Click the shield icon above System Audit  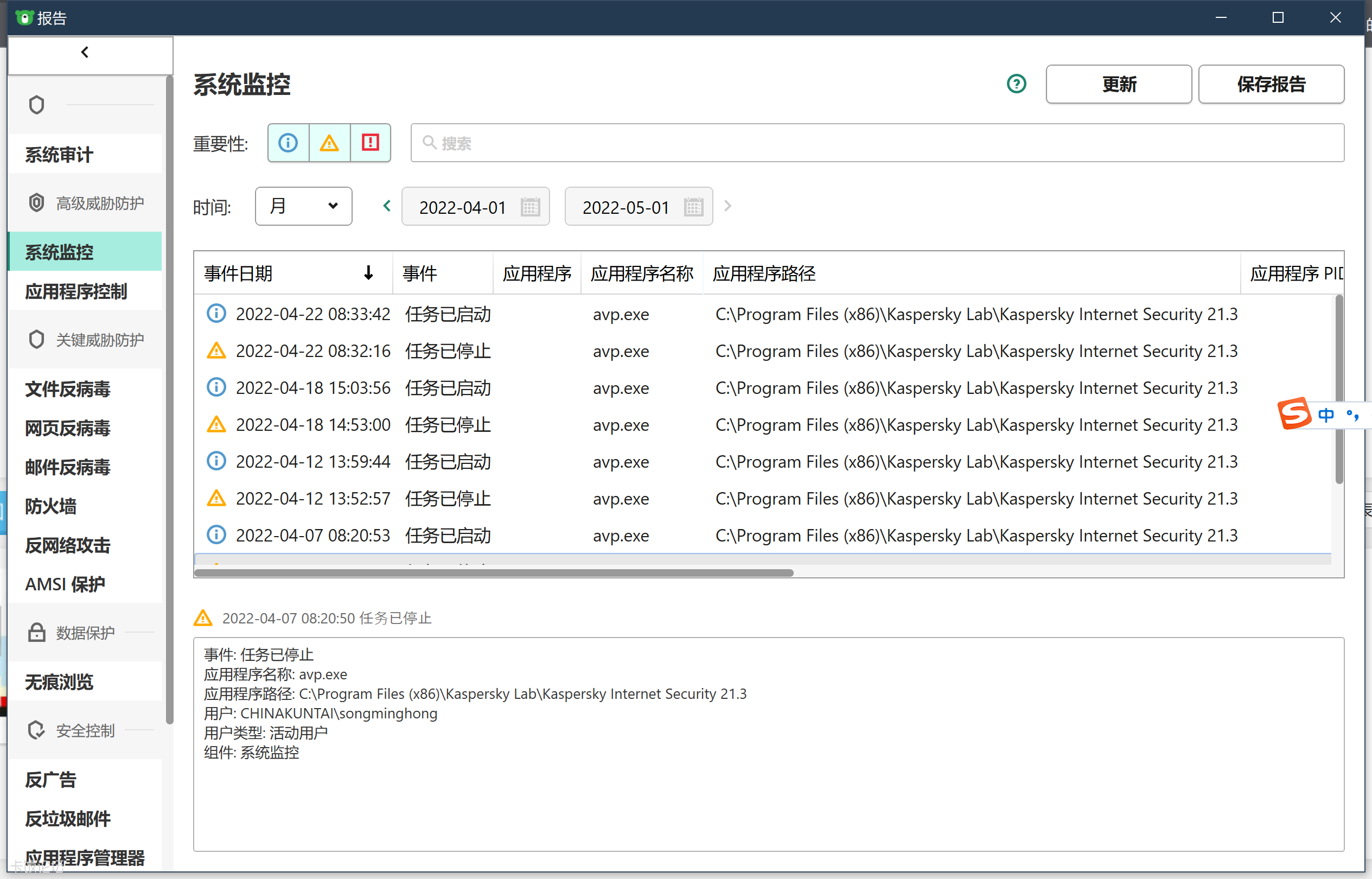point(36,105)
